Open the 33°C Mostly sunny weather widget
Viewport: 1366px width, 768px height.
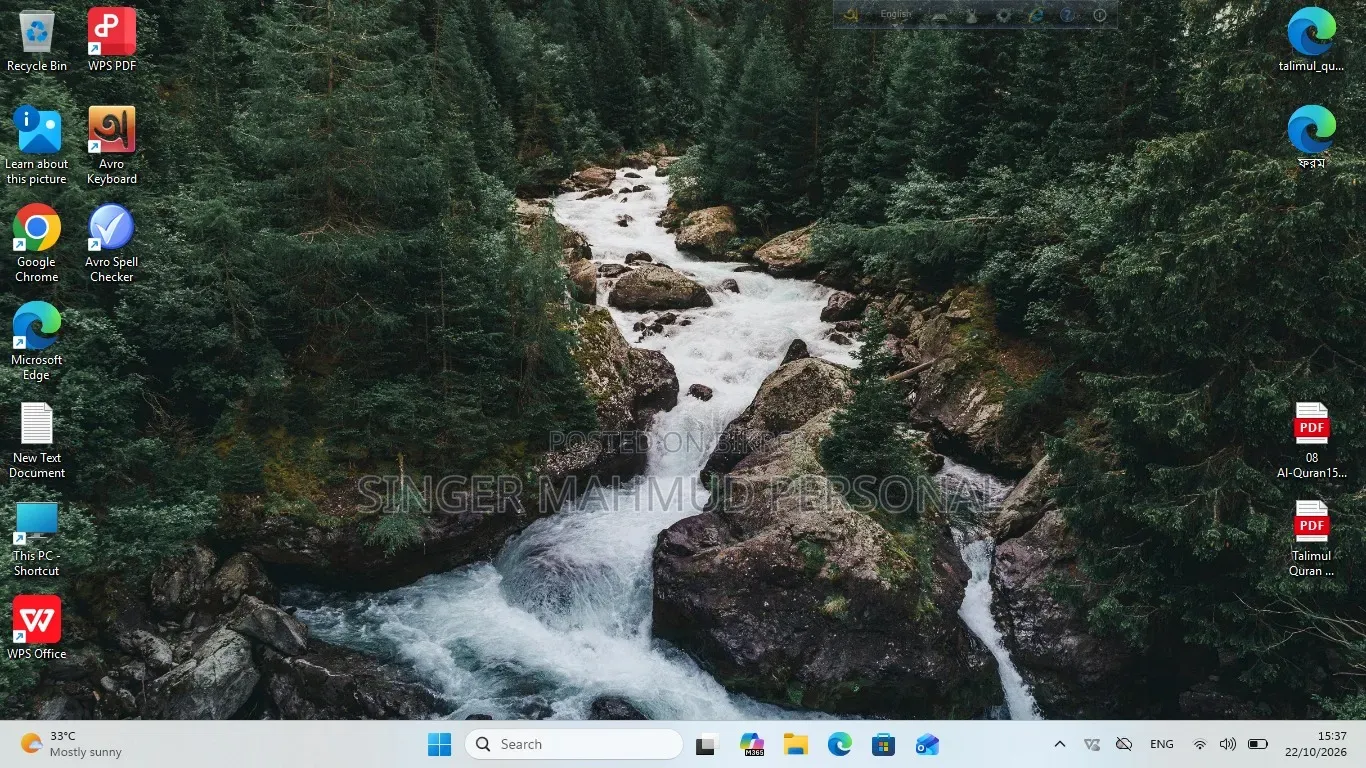pos(71,744)
